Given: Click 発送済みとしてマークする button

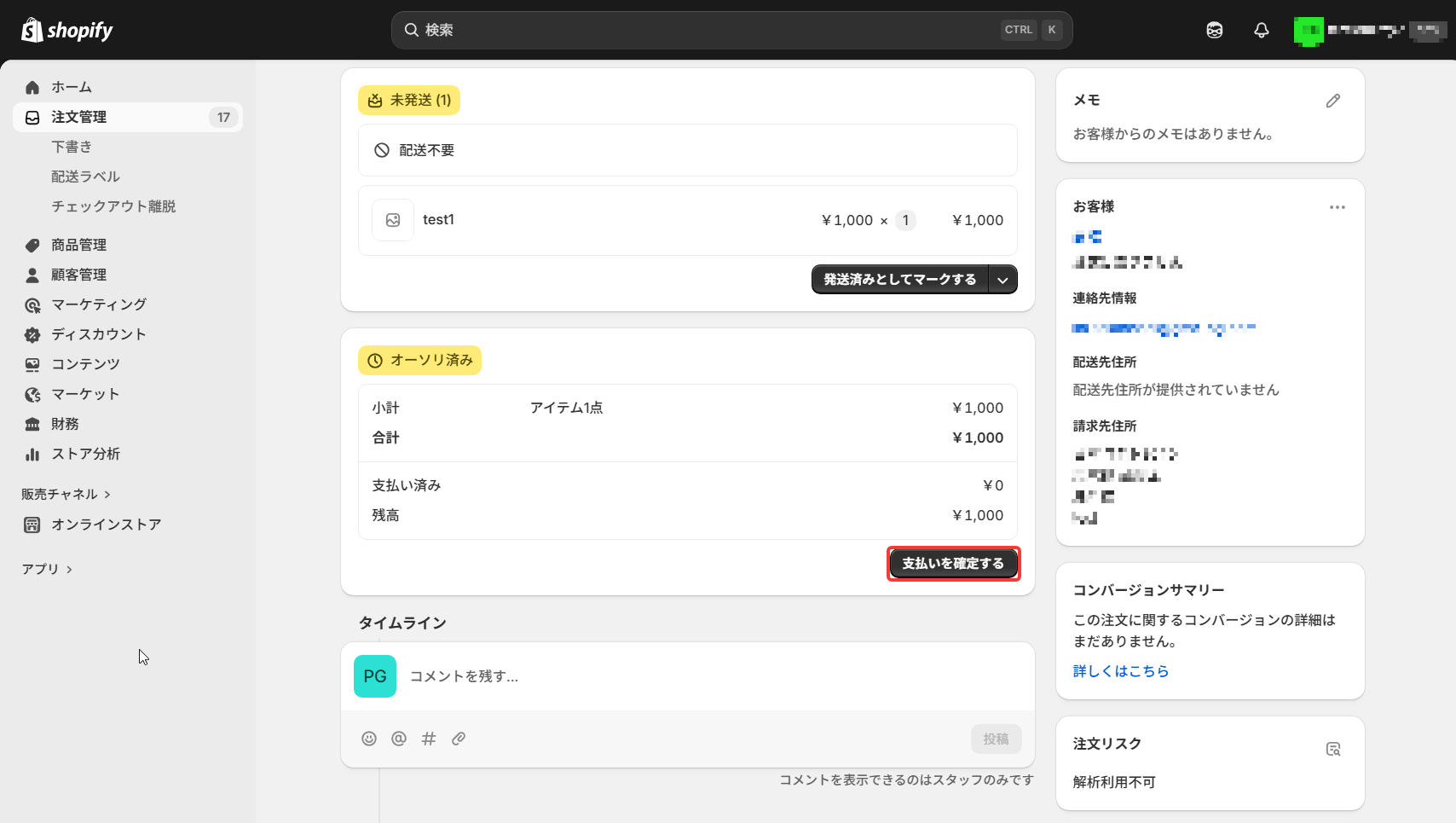Looking at the screenshot, I should (900, 280).
